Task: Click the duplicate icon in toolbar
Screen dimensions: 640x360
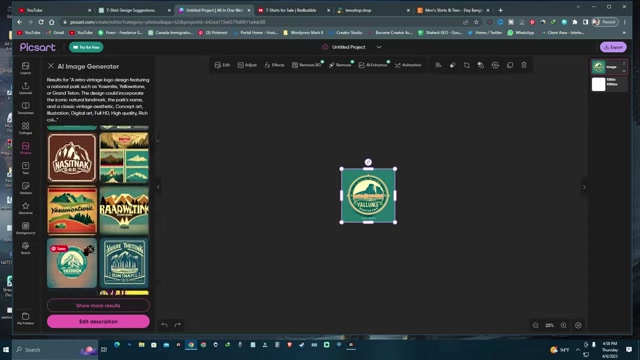Action: point(510,65)
